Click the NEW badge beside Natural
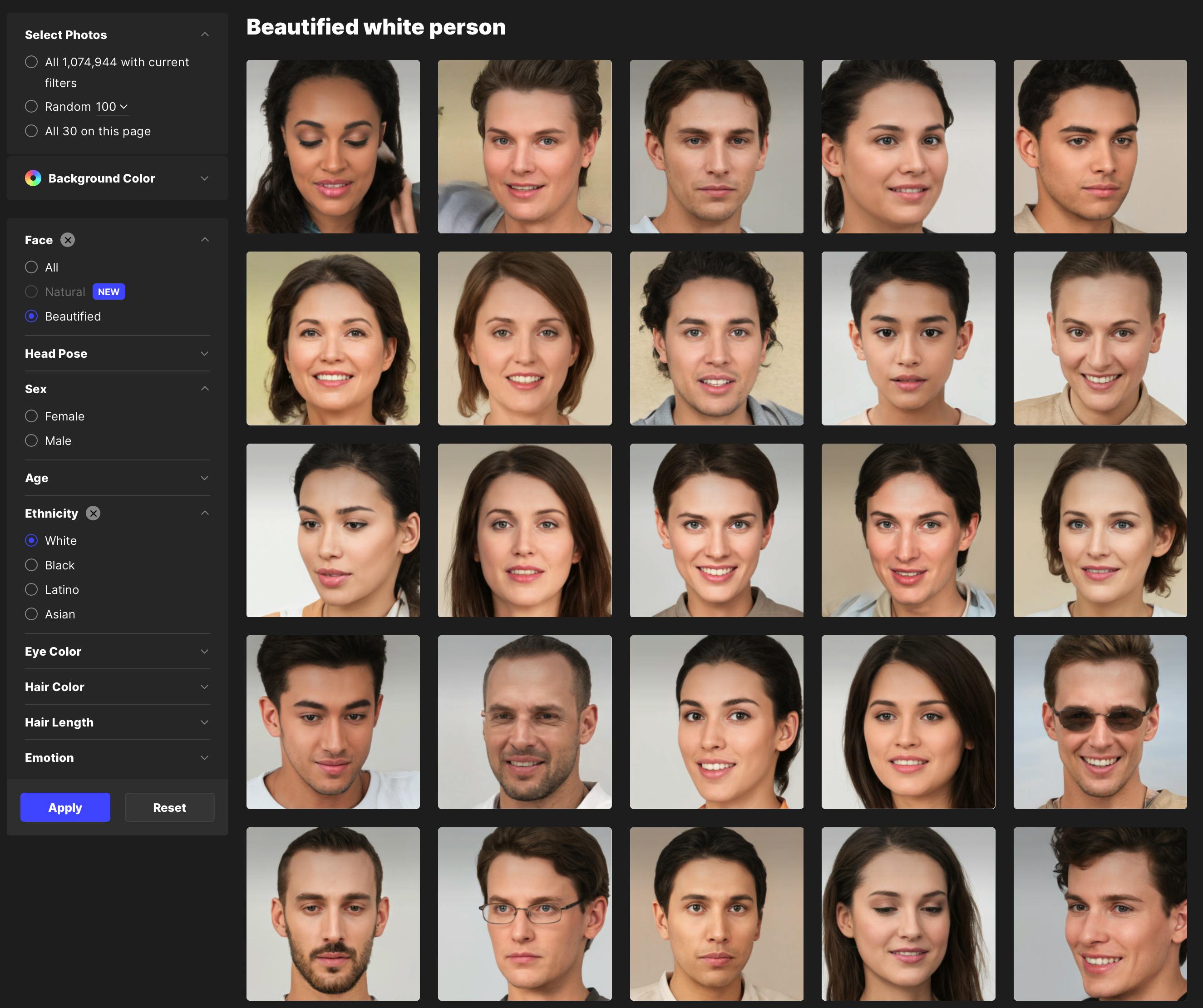Image resolution: width=1203 pixels, height=1008 pixels. coord(108,292)
